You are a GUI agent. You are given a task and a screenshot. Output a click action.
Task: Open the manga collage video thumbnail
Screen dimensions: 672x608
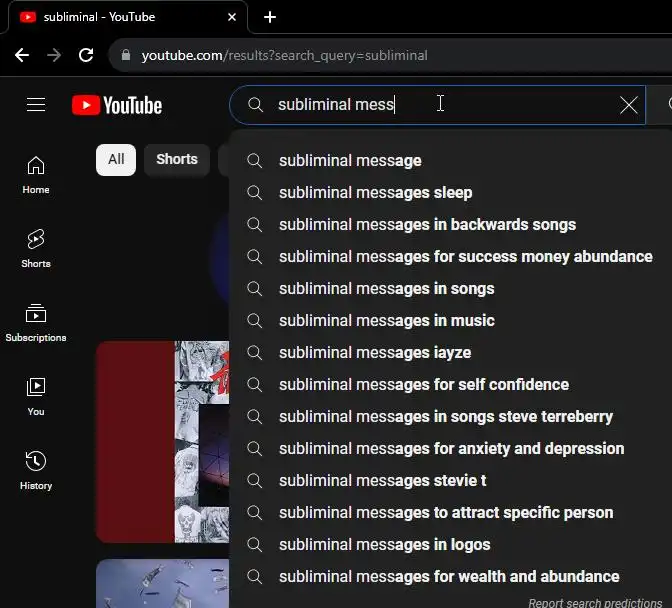tap(163, 442)
